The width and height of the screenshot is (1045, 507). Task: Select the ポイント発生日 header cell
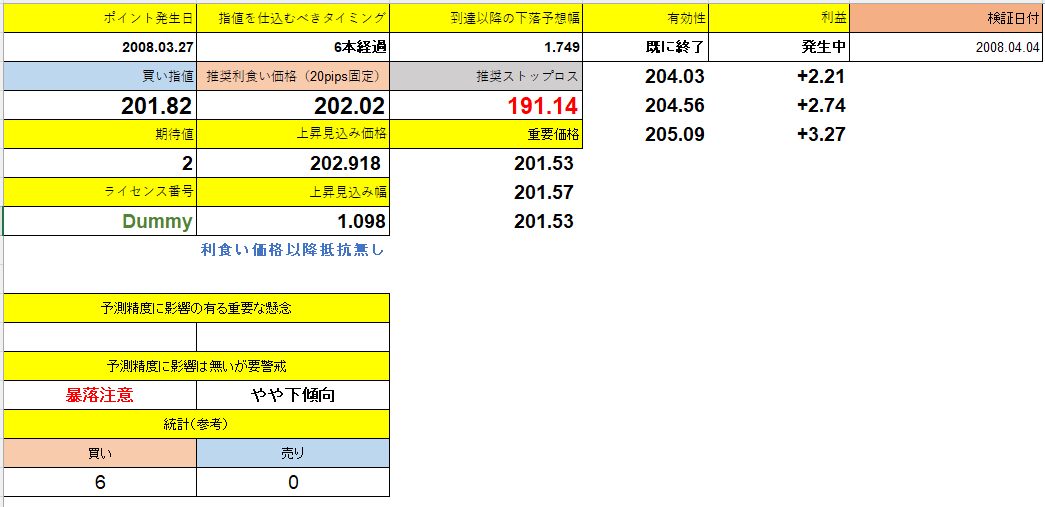(x=100, y=18)
